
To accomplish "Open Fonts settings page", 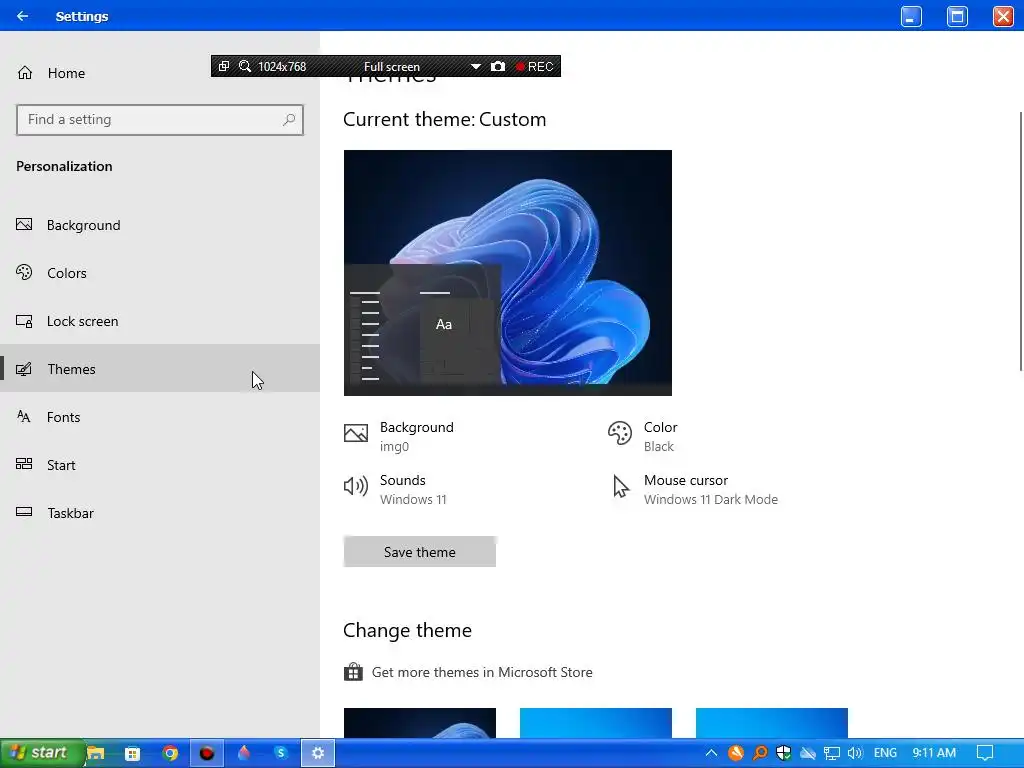I will (x=160, y=417).
